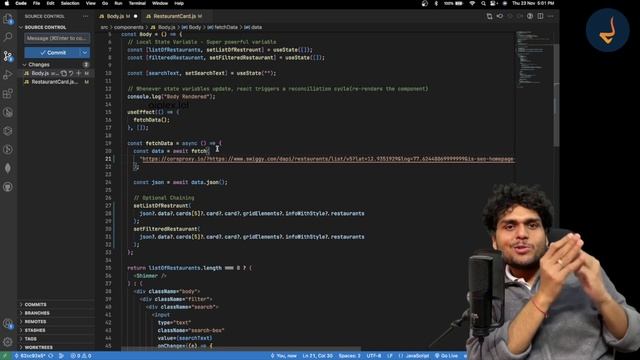Screen dimensions: 640x360
Task: Click the 'fetchData' breadcrumb segment
Action: 226,27
